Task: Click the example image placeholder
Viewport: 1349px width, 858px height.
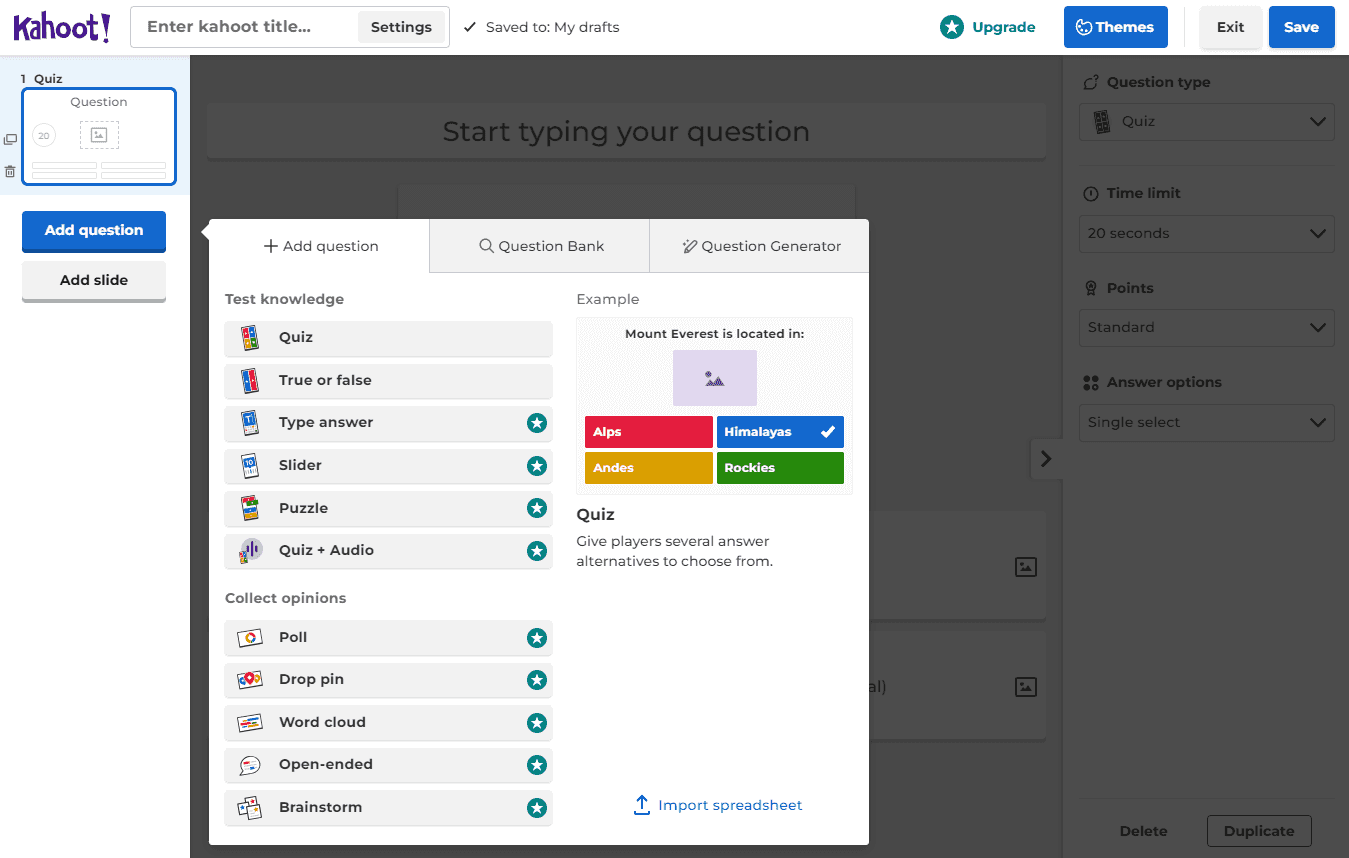Action: [x=714, y=378]
